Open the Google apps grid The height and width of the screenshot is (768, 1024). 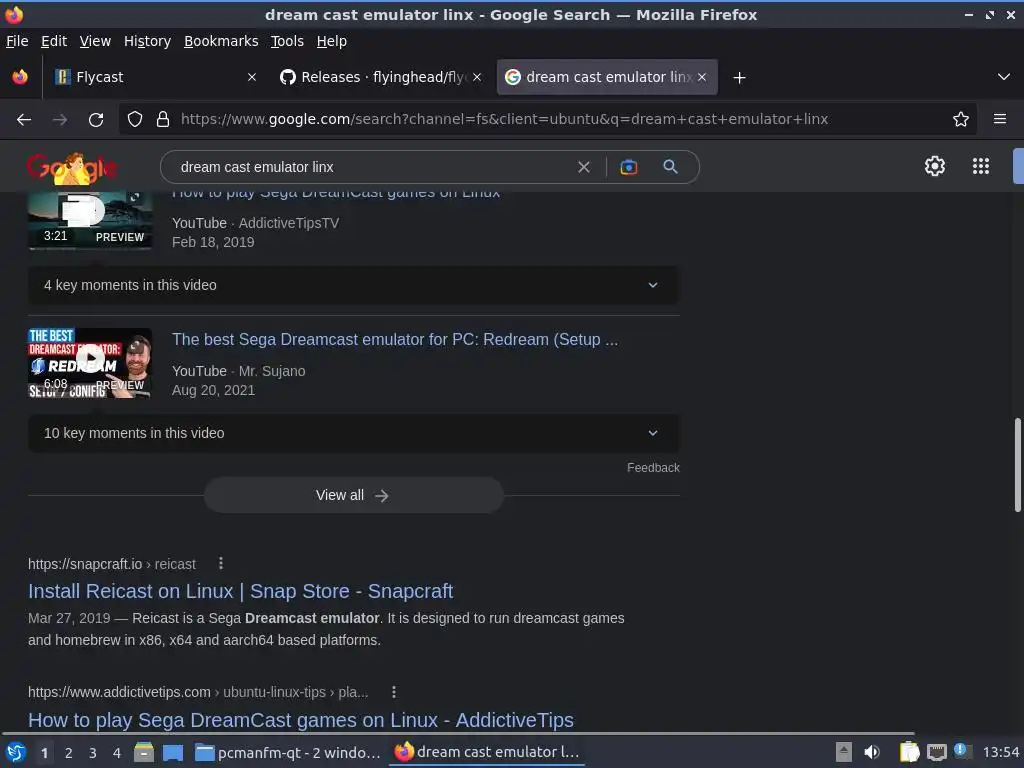point(981,167)
